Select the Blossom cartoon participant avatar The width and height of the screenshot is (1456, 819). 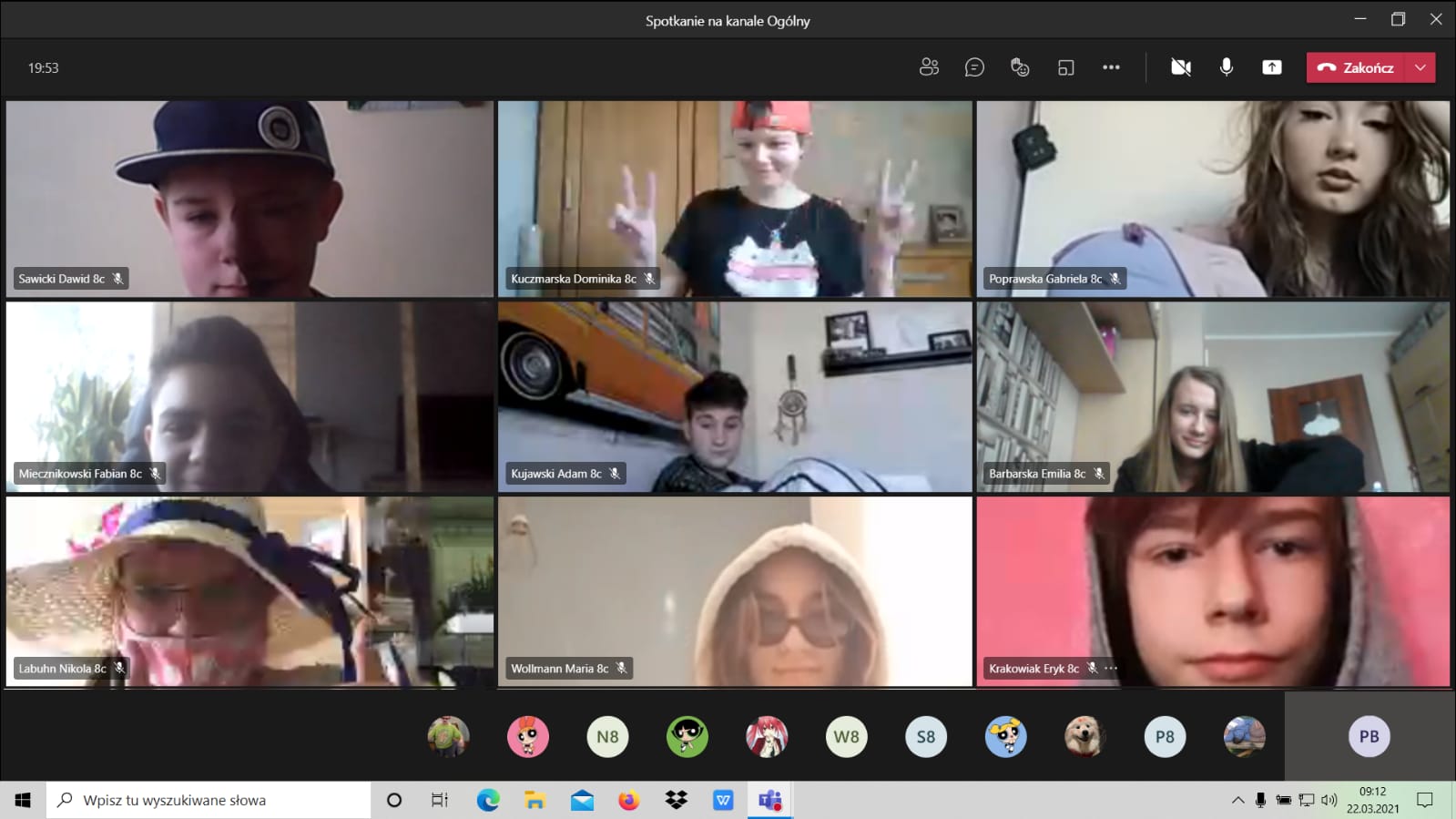pyautogui.click(x=528, y=736)
